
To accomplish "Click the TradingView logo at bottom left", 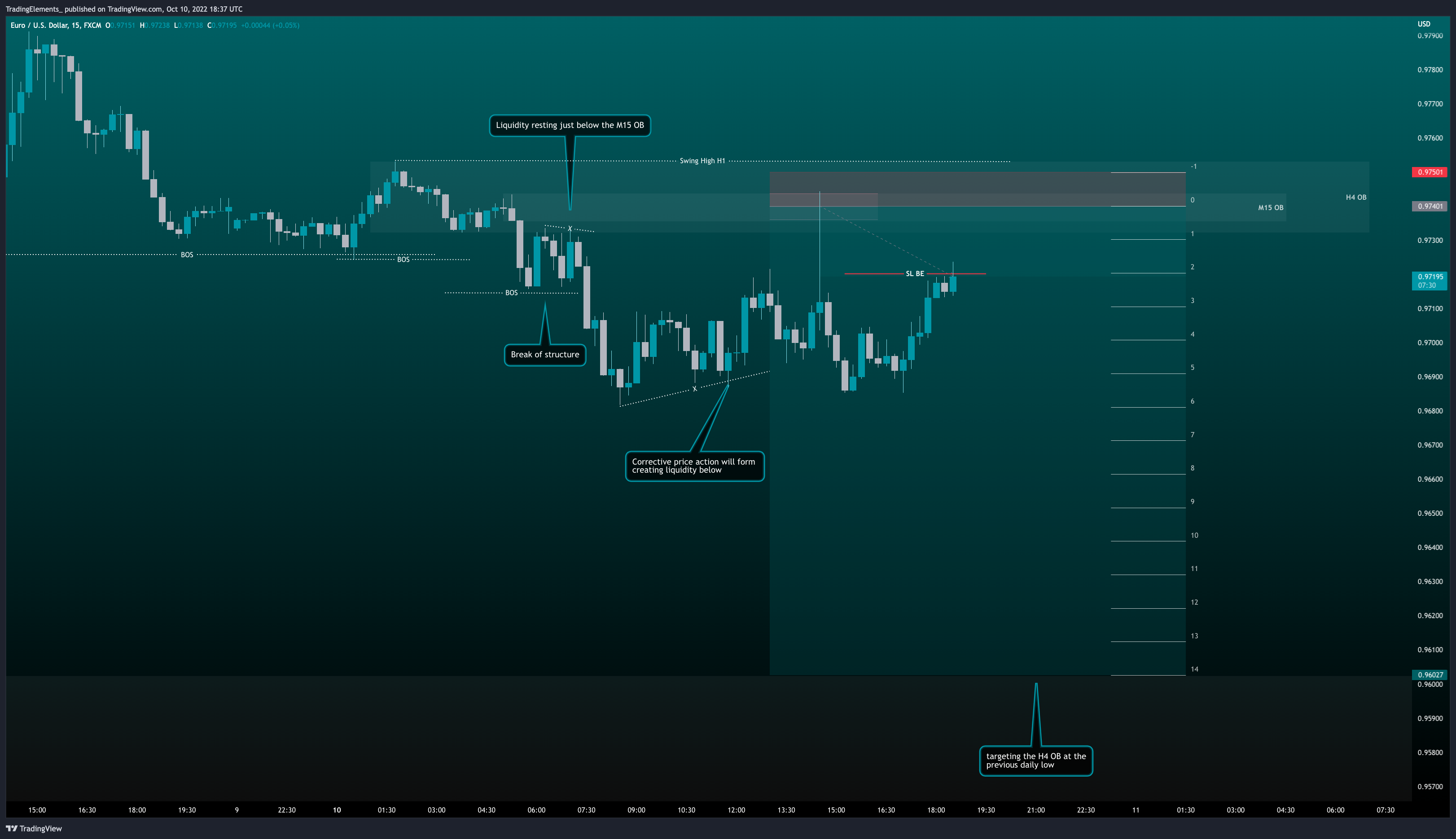I will coord(33,829).
